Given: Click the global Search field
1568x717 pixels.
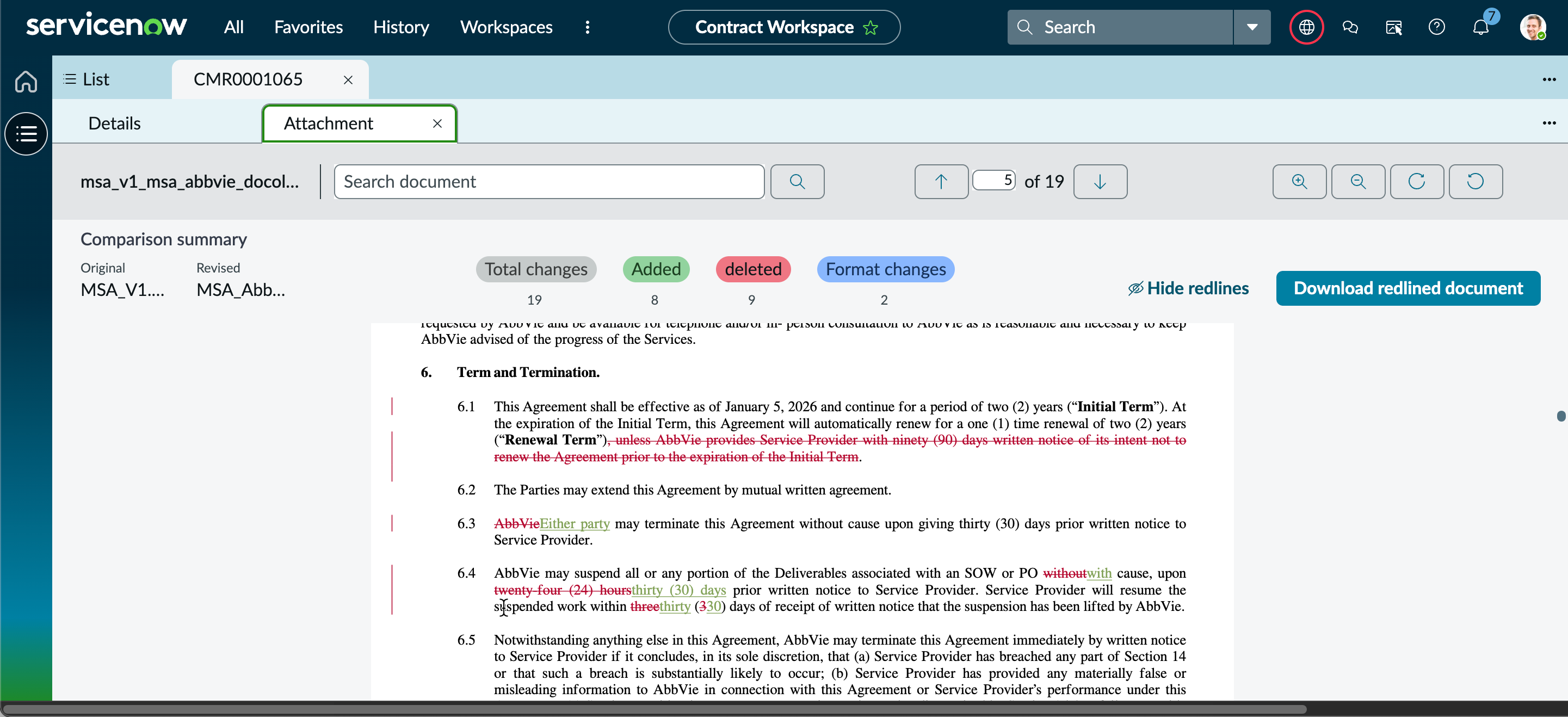Looking at the screenshot, I should point(1120,27).
